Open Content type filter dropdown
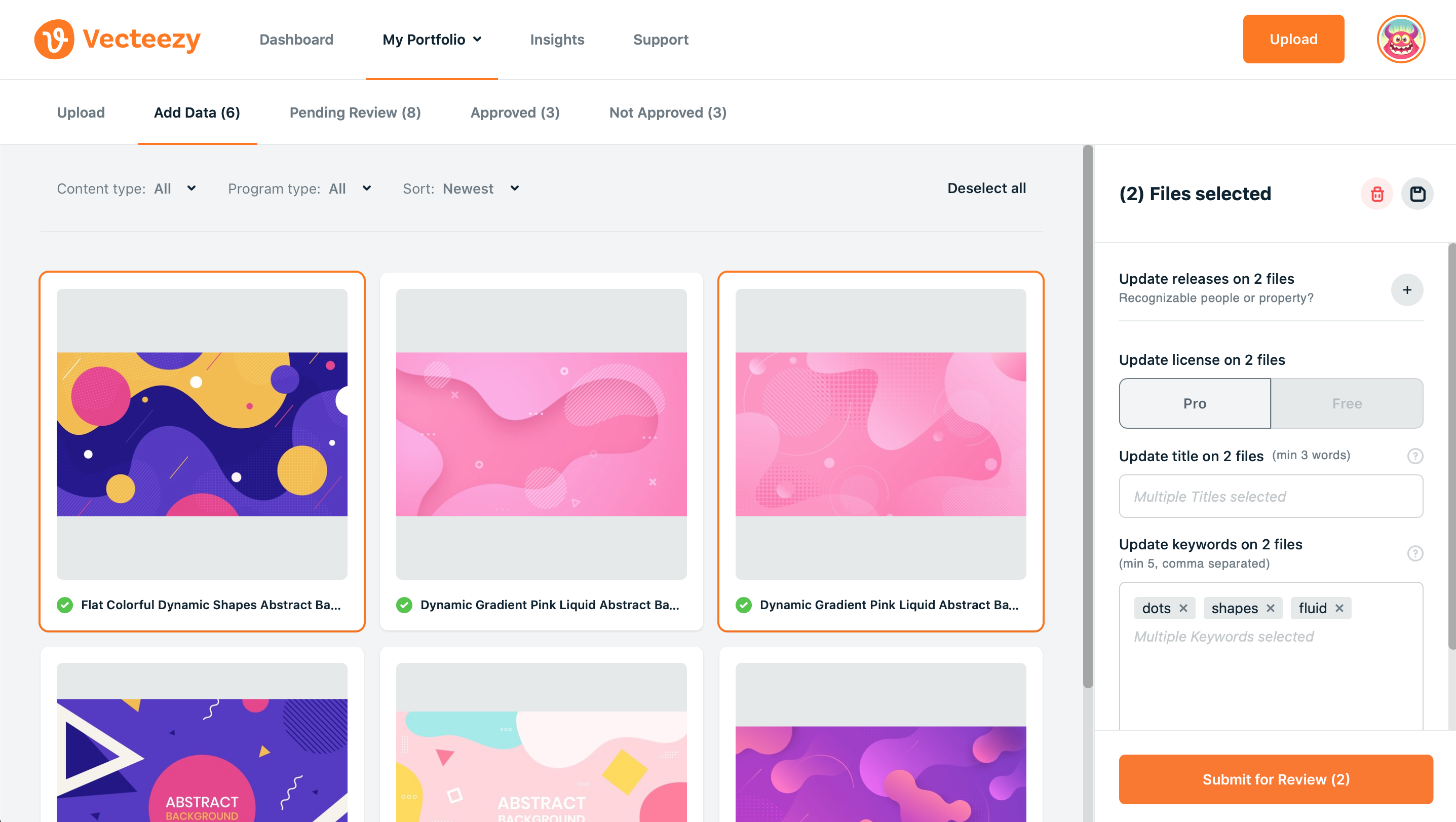Screen dimensions: 1456x822 (x=127, y=188)
